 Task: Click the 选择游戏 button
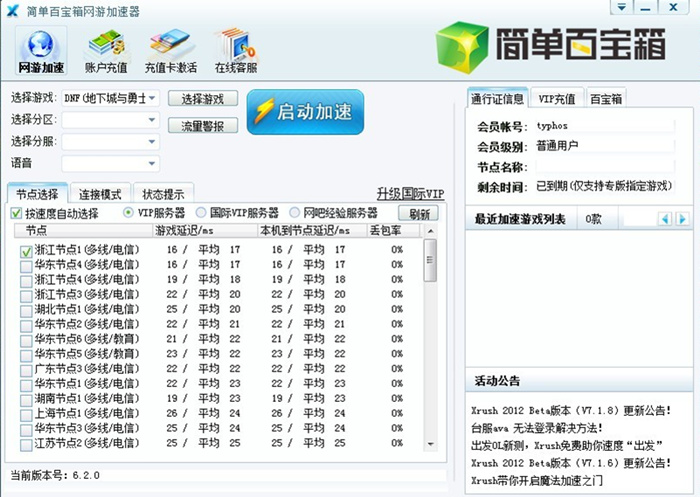tap(203, 99)
